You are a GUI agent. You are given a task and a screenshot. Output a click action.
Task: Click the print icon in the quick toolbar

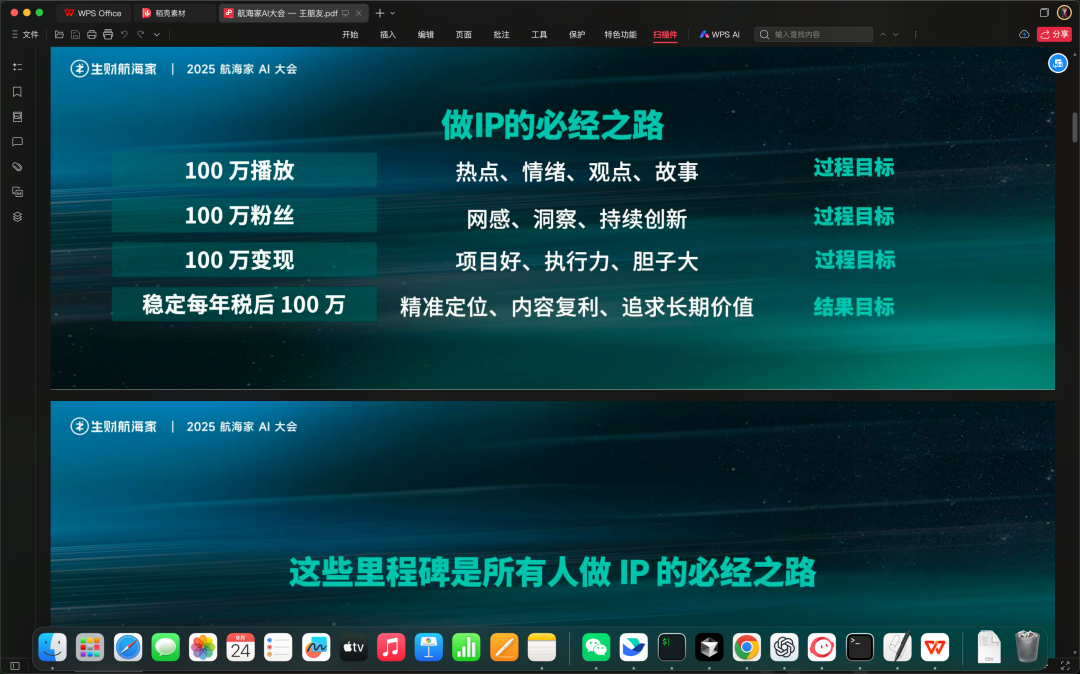pyautogui.click(x=92, y=34)
